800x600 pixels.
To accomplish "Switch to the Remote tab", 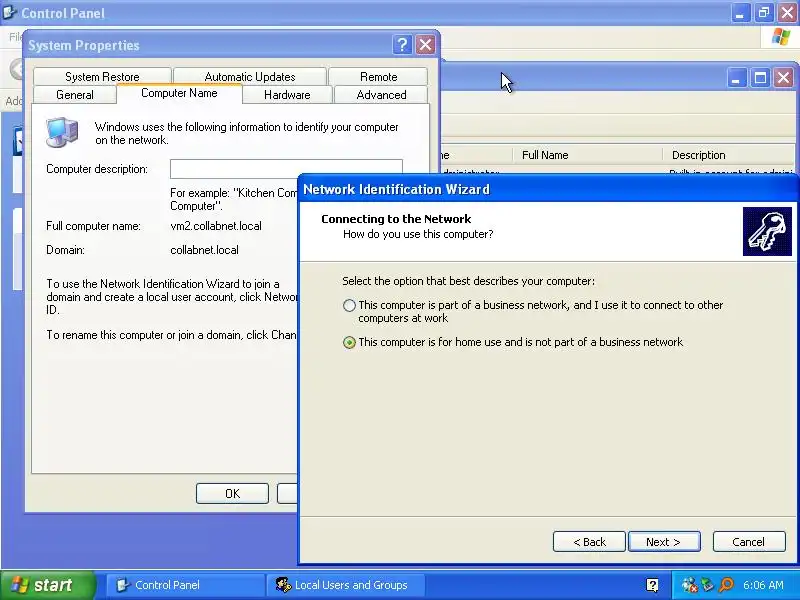I will (x=378, y=77).
